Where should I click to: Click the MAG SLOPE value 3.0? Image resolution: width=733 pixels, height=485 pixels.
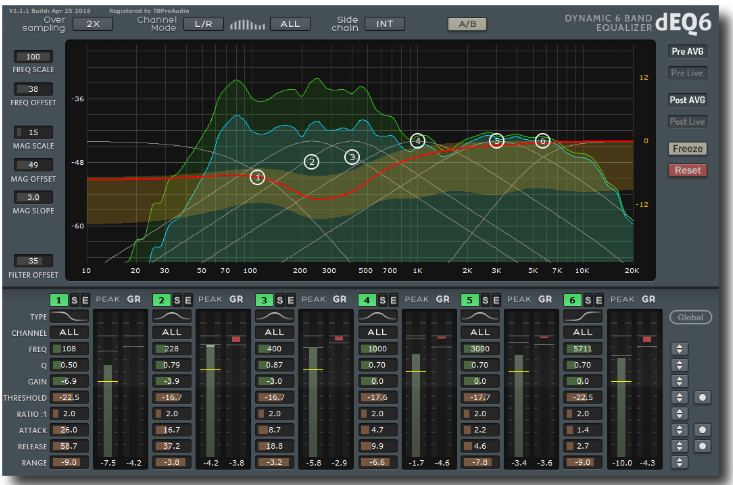coord(33,197)
